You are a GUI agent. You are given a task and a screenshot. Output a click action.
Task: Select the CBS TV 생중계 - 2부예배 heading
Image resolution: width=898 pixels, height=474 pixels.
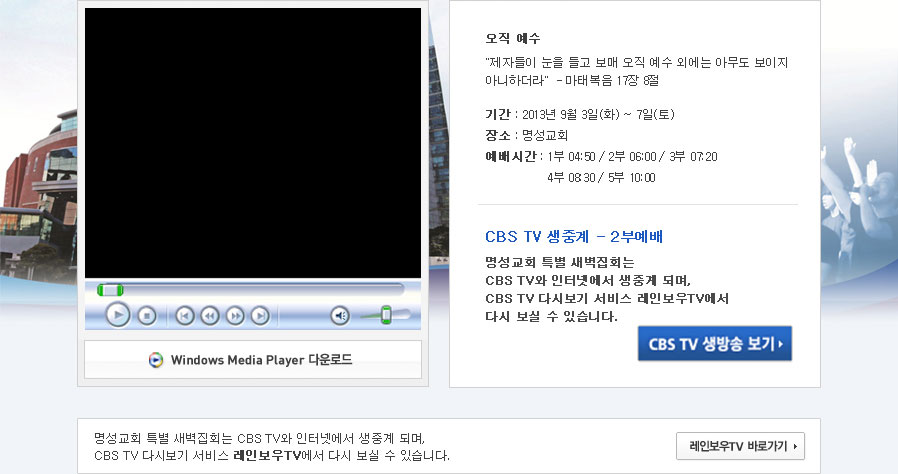(574, 237)
